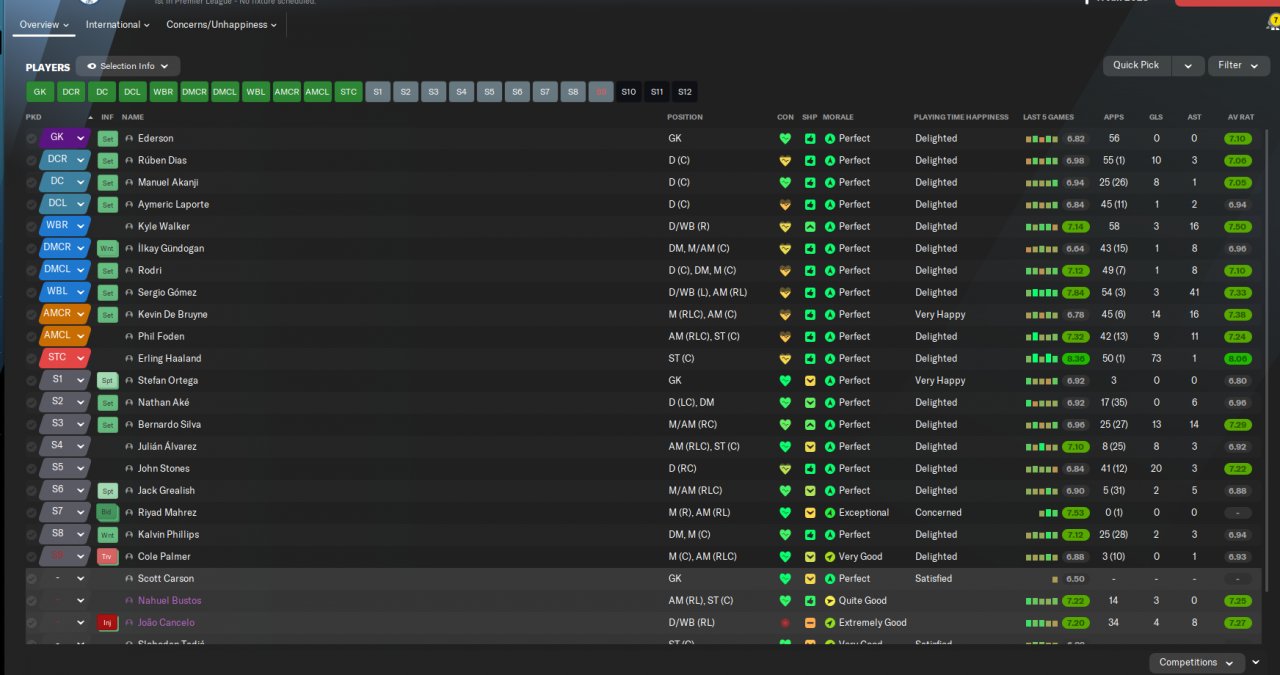1280x675 pixels.
Task: Toggle the picked checkmark for Scott Carson
Action: tap(31, 578)
